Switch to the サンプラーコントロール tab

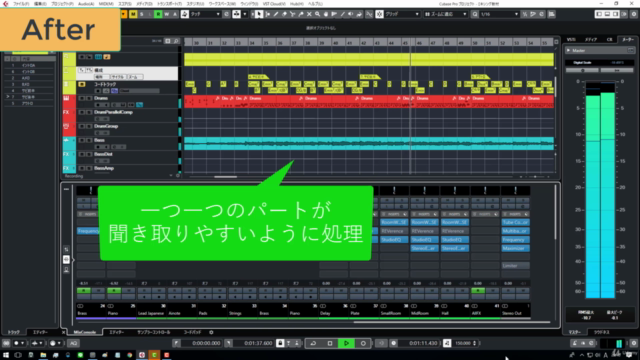[153, 332]
